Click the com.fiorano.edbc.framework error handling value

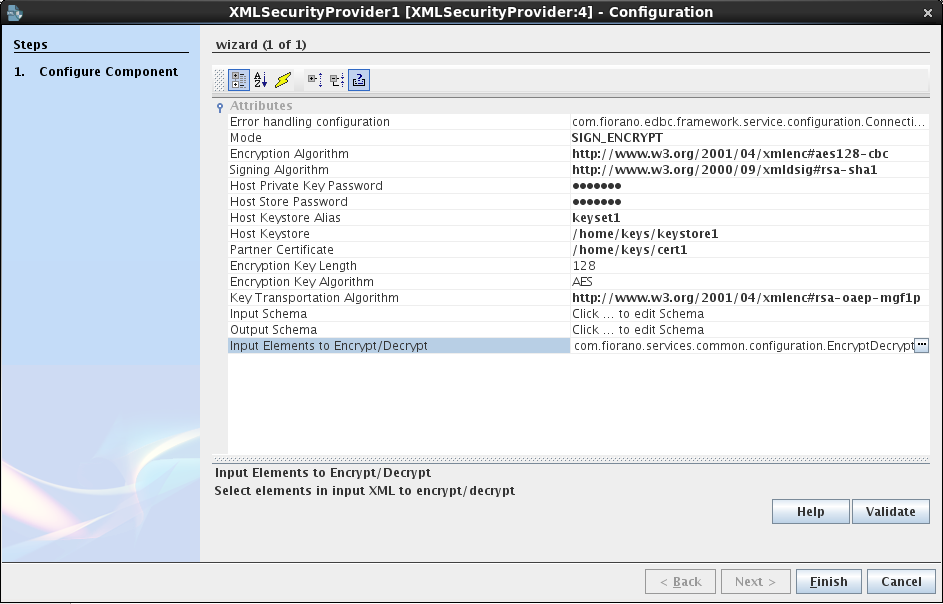click(749, 122)
